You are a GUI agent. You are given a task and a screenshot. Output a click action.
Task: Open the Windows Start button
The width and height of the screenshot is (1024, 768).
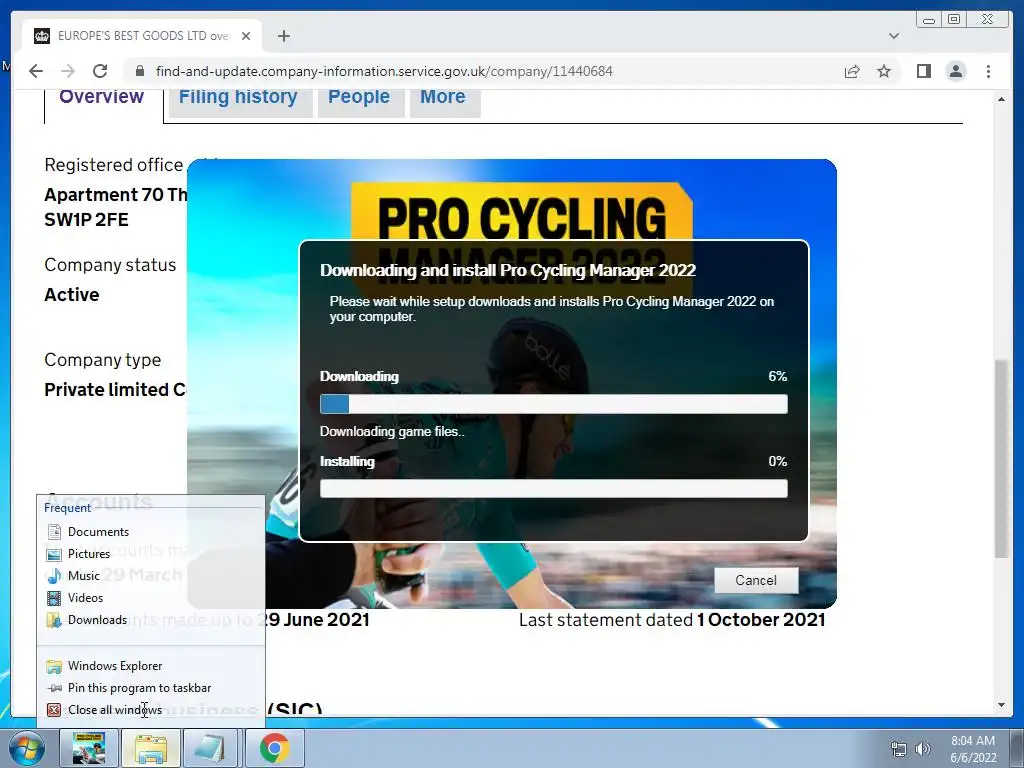point(27,748)
